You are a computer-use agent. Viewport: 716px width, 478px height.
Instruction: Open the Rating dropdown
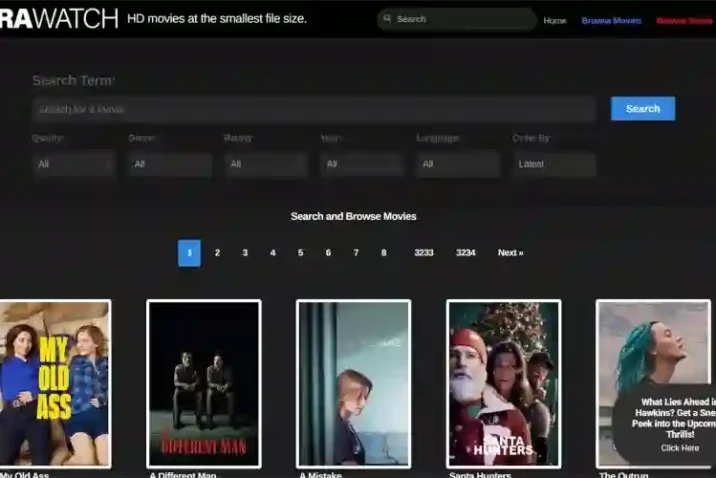coord(266,164)
